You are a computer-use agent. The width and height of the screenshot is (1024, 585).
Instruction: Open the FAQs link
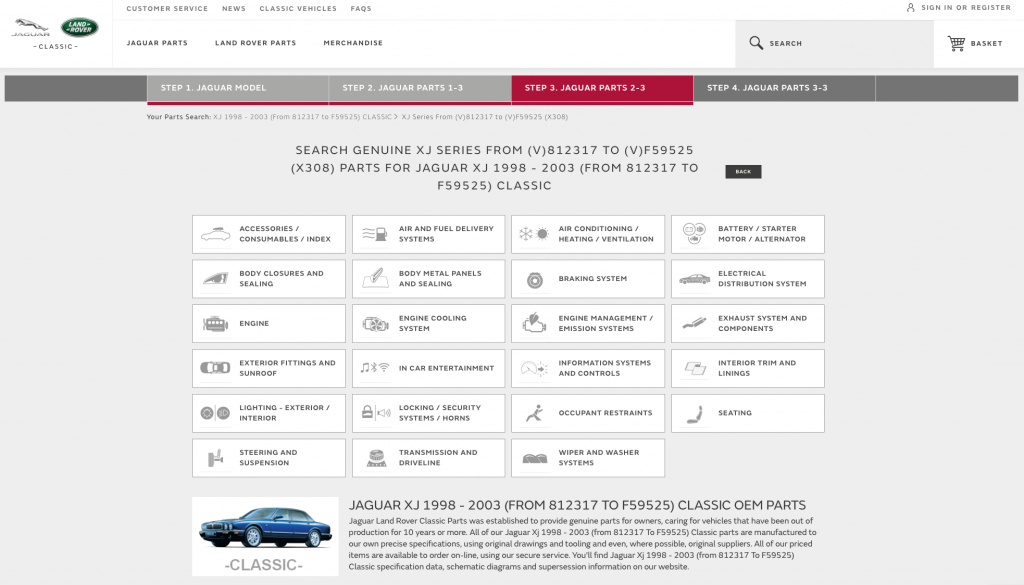[x=360, y=8]
